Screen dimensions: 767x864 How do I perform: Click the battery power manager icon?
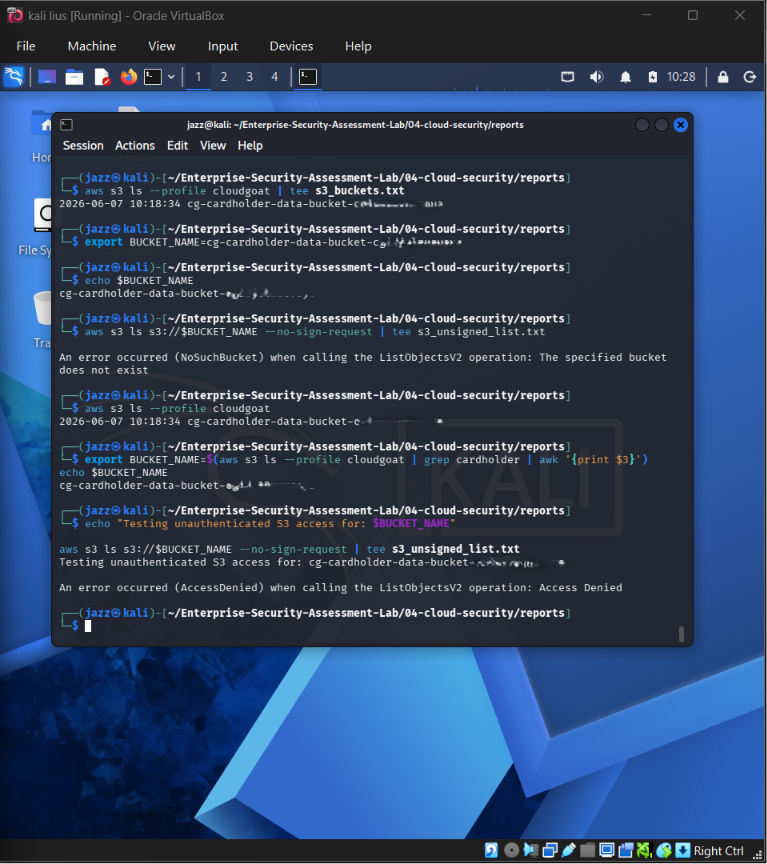point(652,77)
